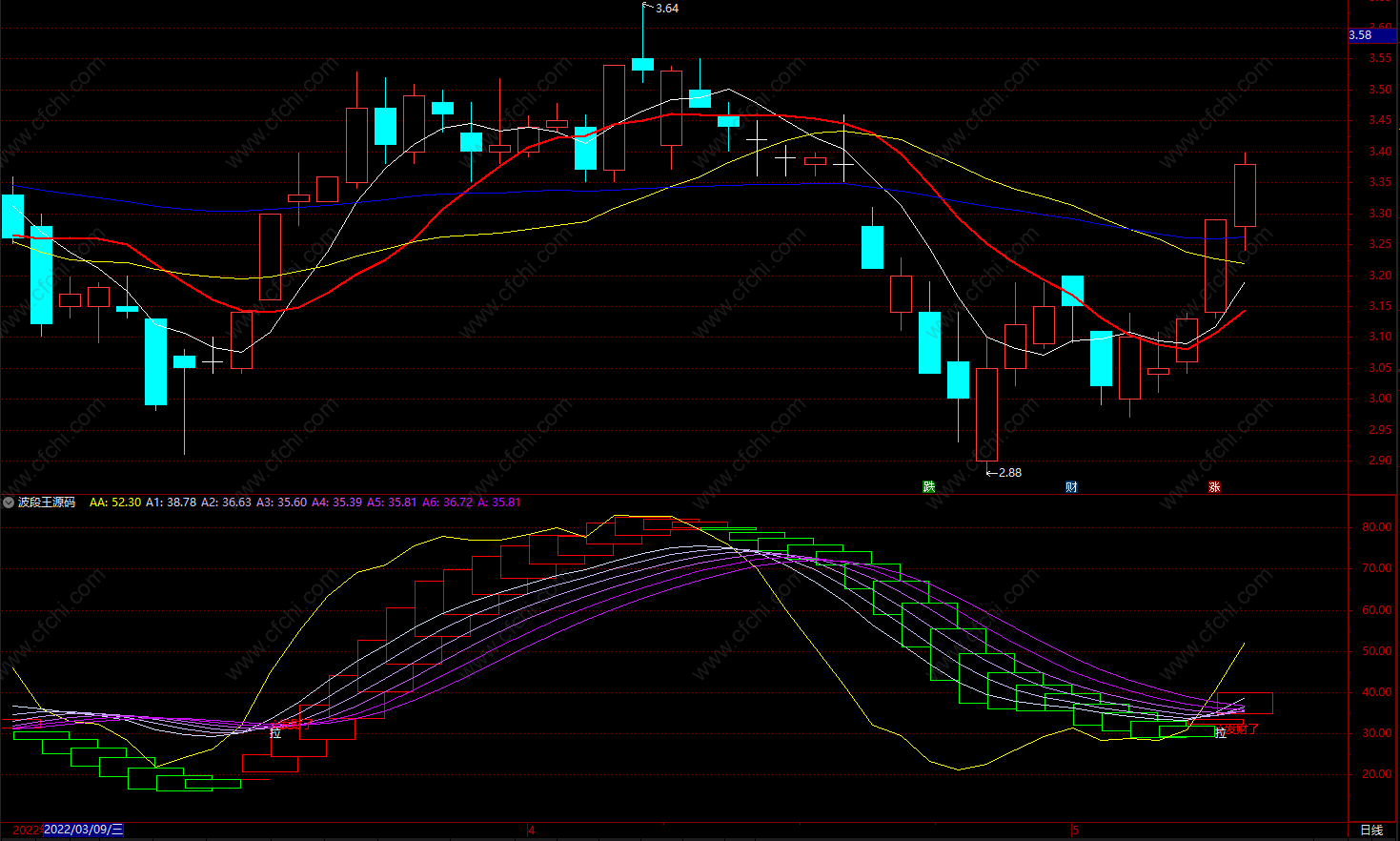Click the month 4 timeline marker
This screenshot has width=1400, height=841.
click(532, 831)
